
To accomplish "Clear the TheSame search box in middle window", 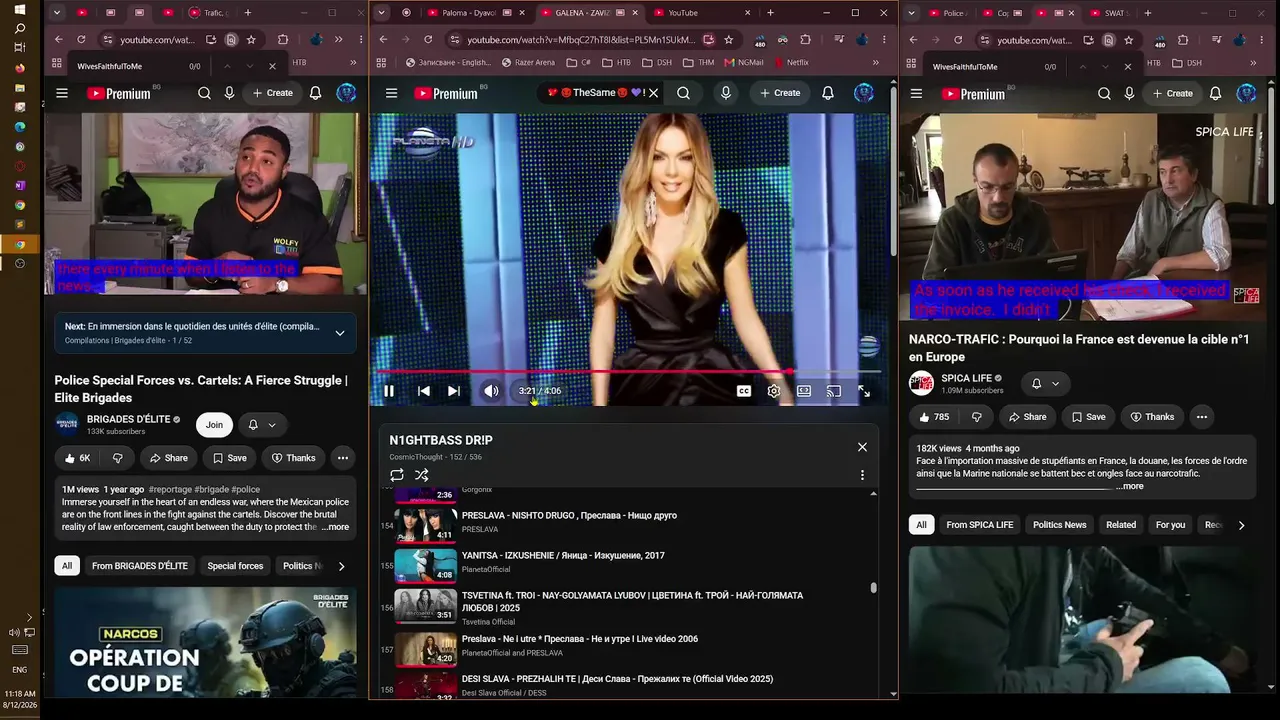I will pos(653,93).
